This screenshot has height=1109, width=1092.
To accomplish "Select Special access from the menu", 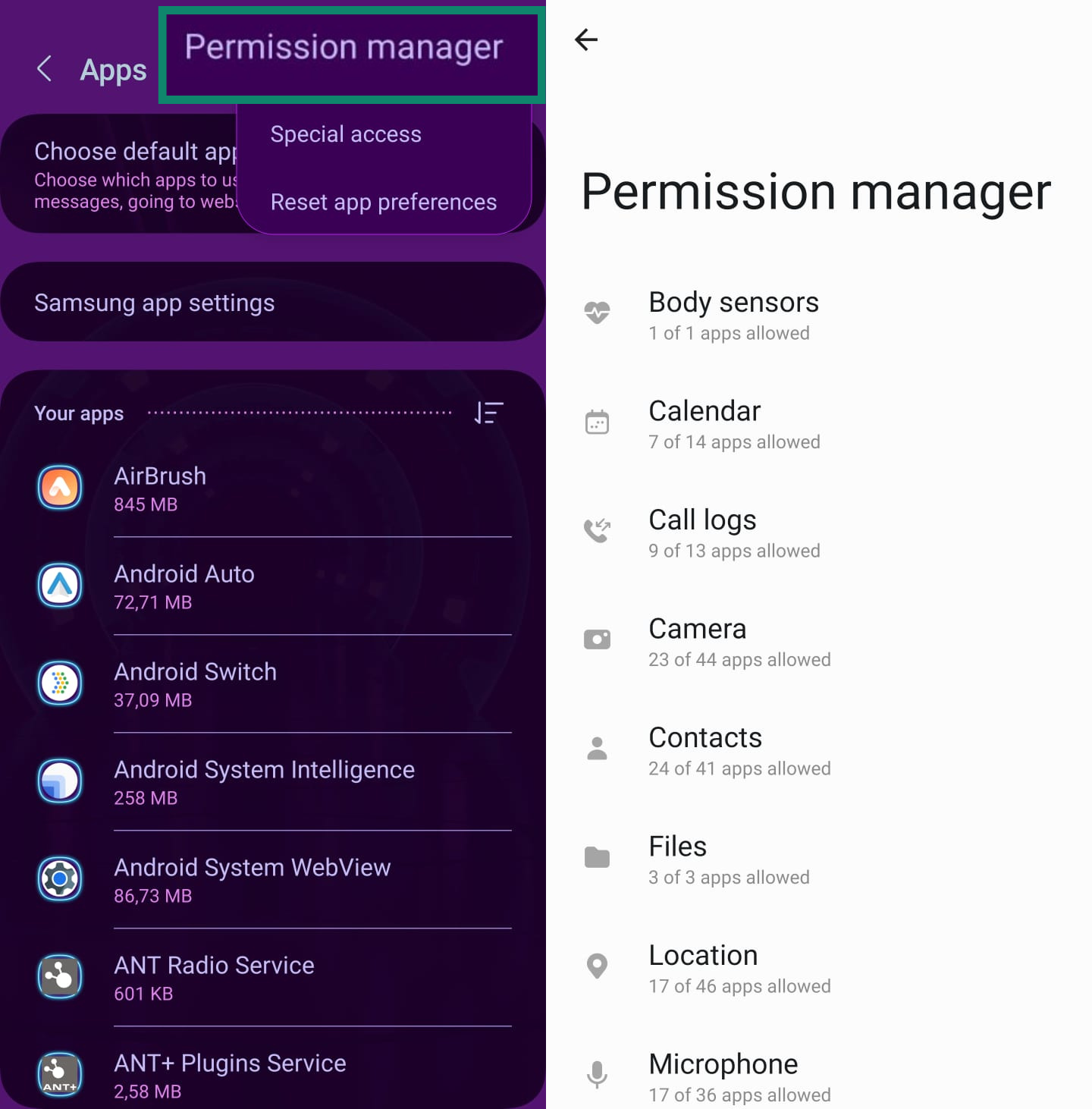I will click(346, 134).
